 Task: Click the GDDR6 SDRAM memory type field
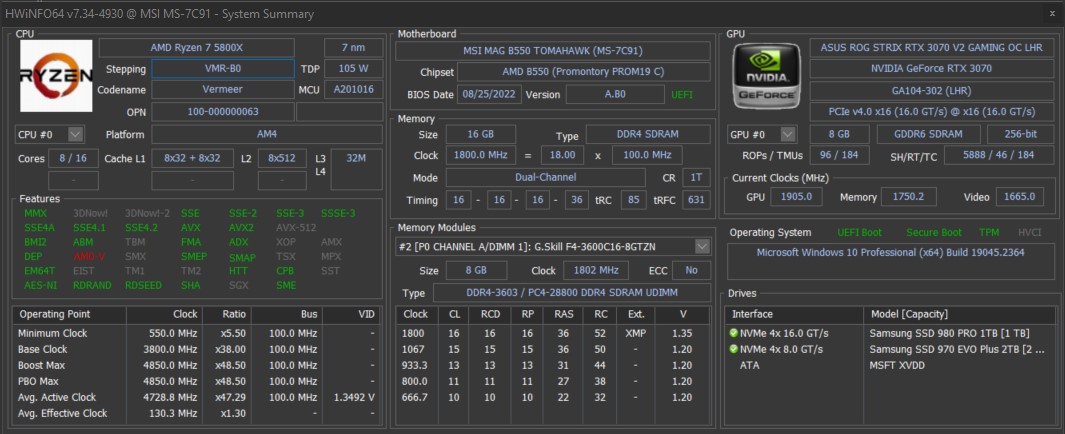[928, 134]
